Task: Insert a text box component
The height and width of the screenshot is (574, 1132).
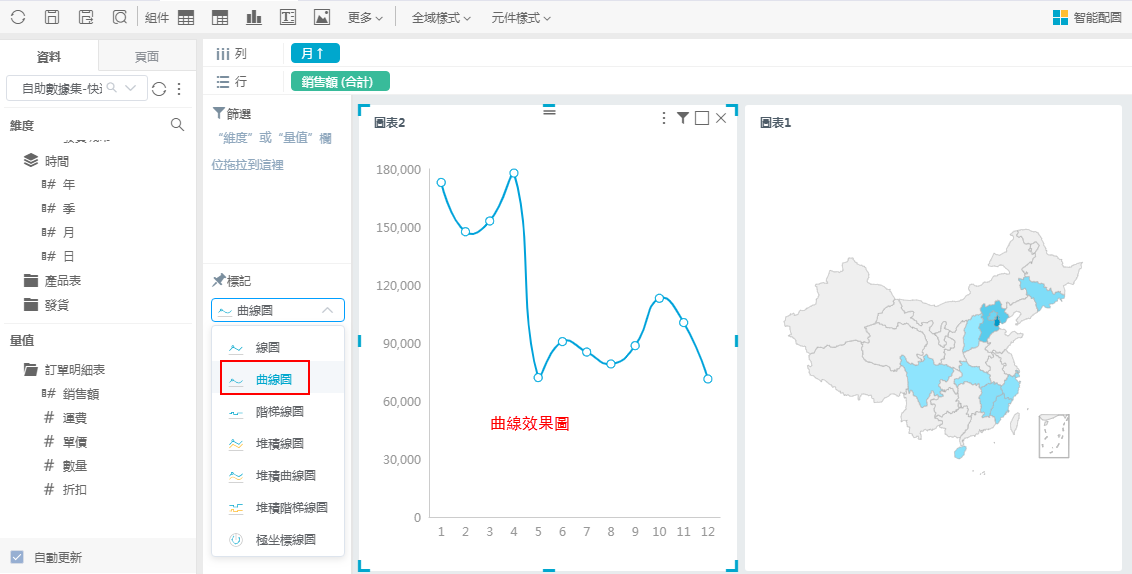Action: (x=288, y=17)
